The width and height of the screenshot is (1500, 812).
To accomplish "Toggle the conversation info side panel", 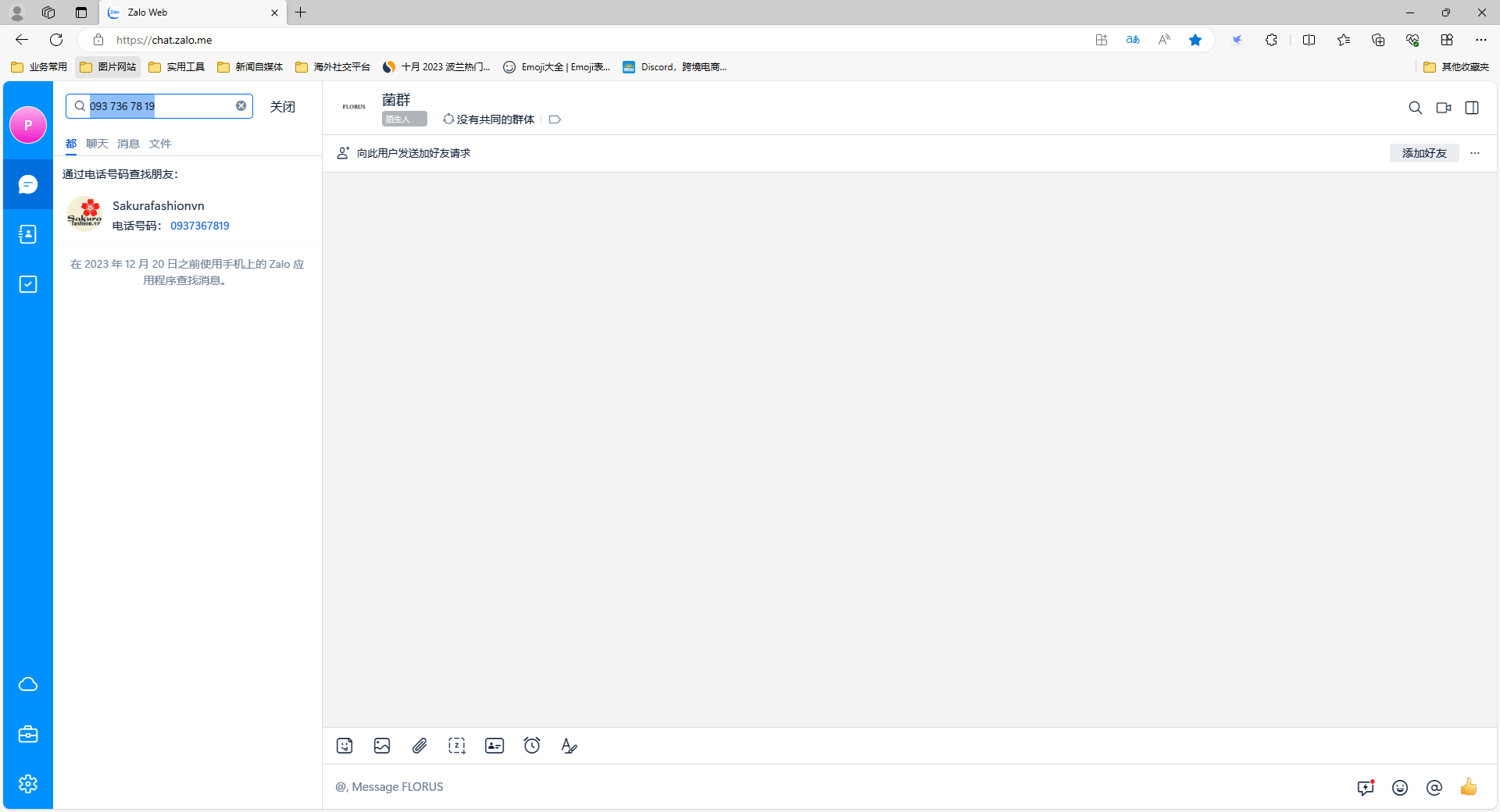I will (x=1472, y=108).
